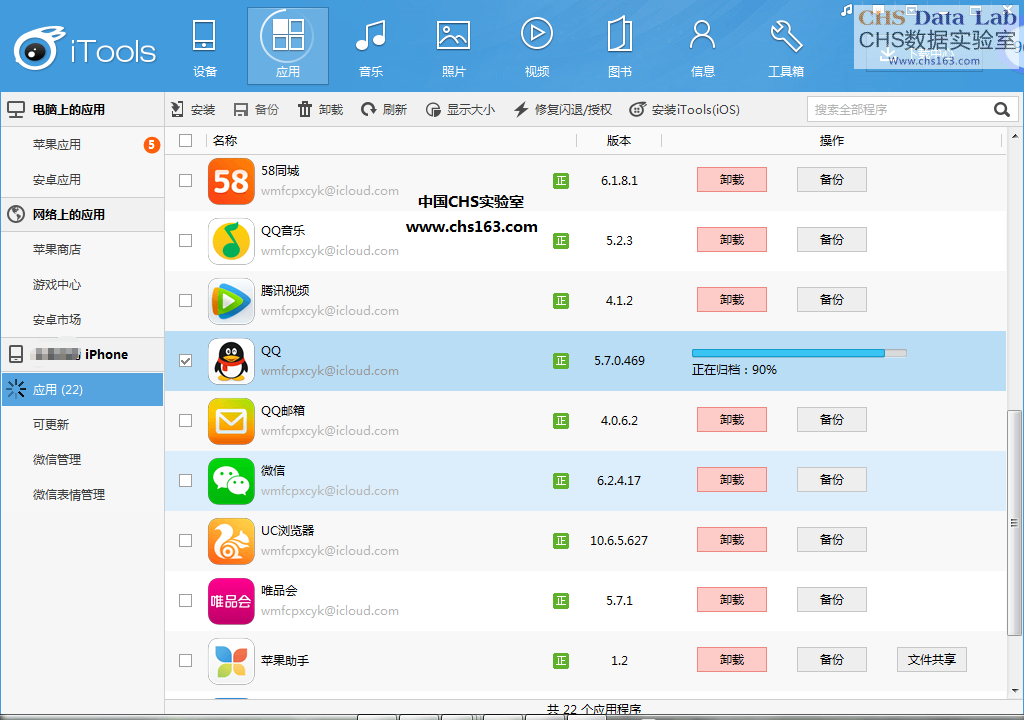Click the green 正 badge for 微信
This screenshot has width=1024, height=720.
point(561,481)
